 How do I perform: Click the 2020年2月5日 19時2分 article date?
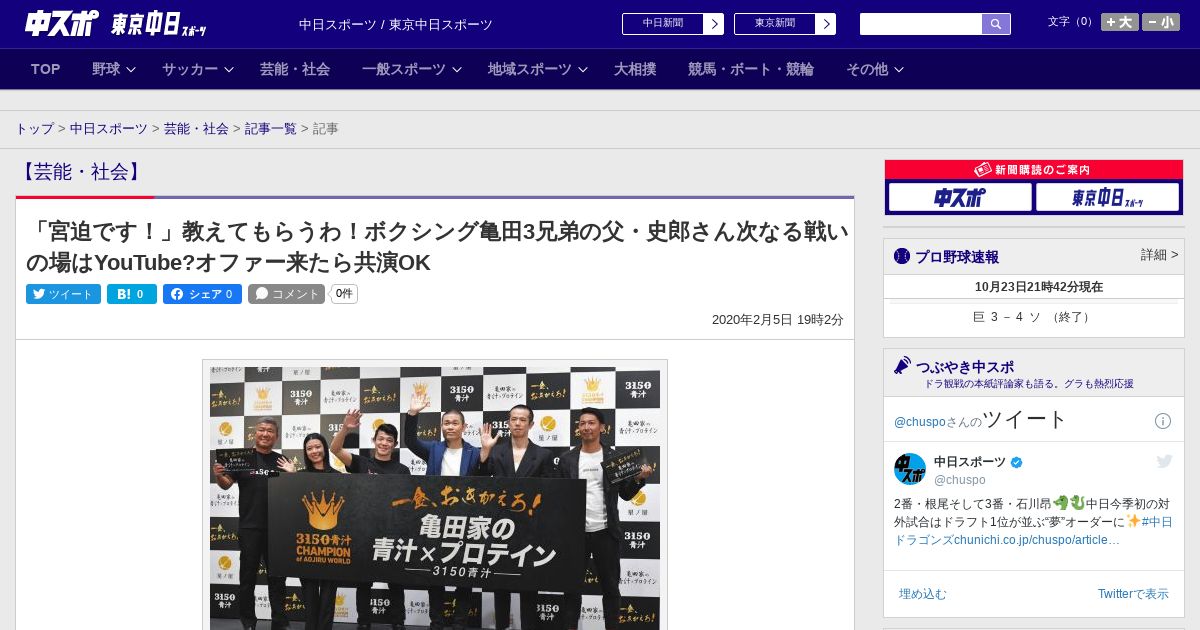(778, 320)
